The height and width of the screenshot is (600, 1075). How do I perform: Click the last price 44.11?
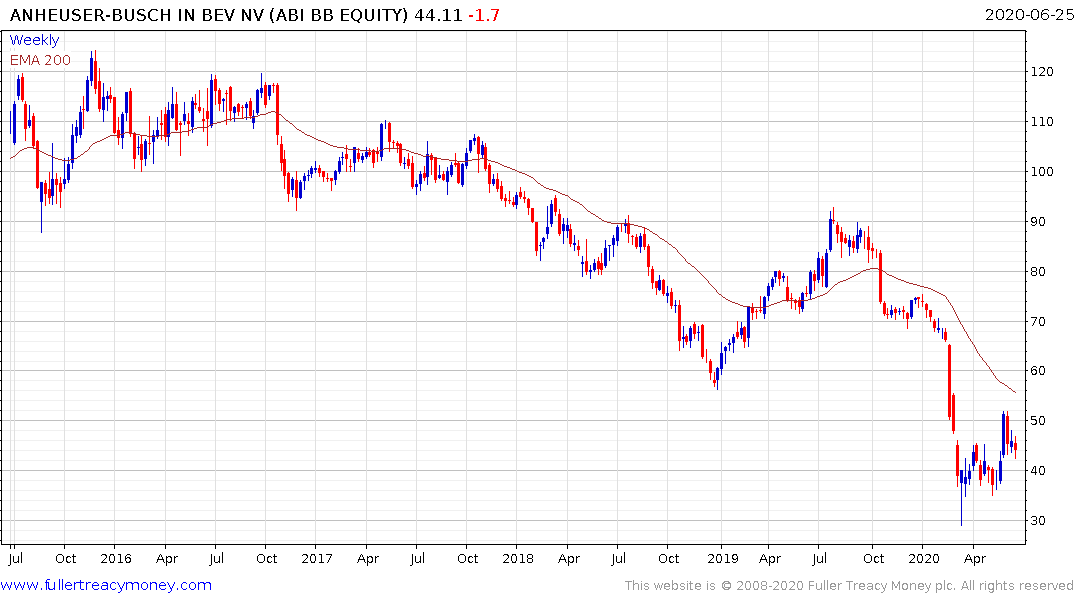pos(438,15)
